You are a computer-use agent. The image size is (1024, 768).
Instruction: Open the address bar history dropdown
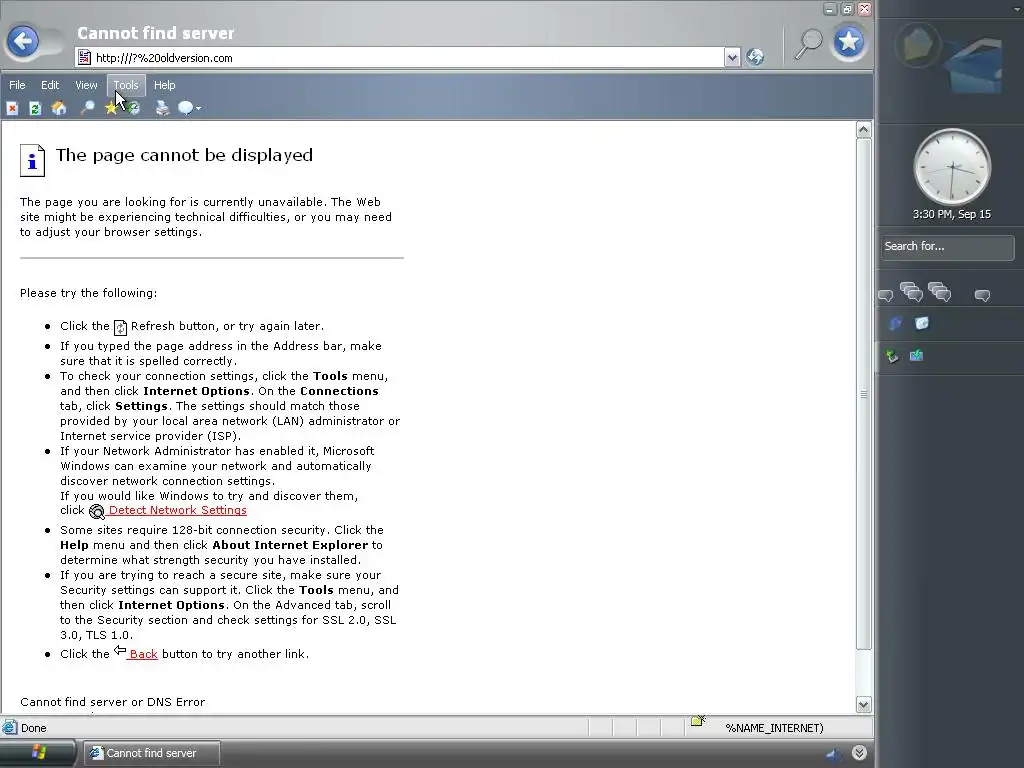pyautogui.click(x=732, y=57)
